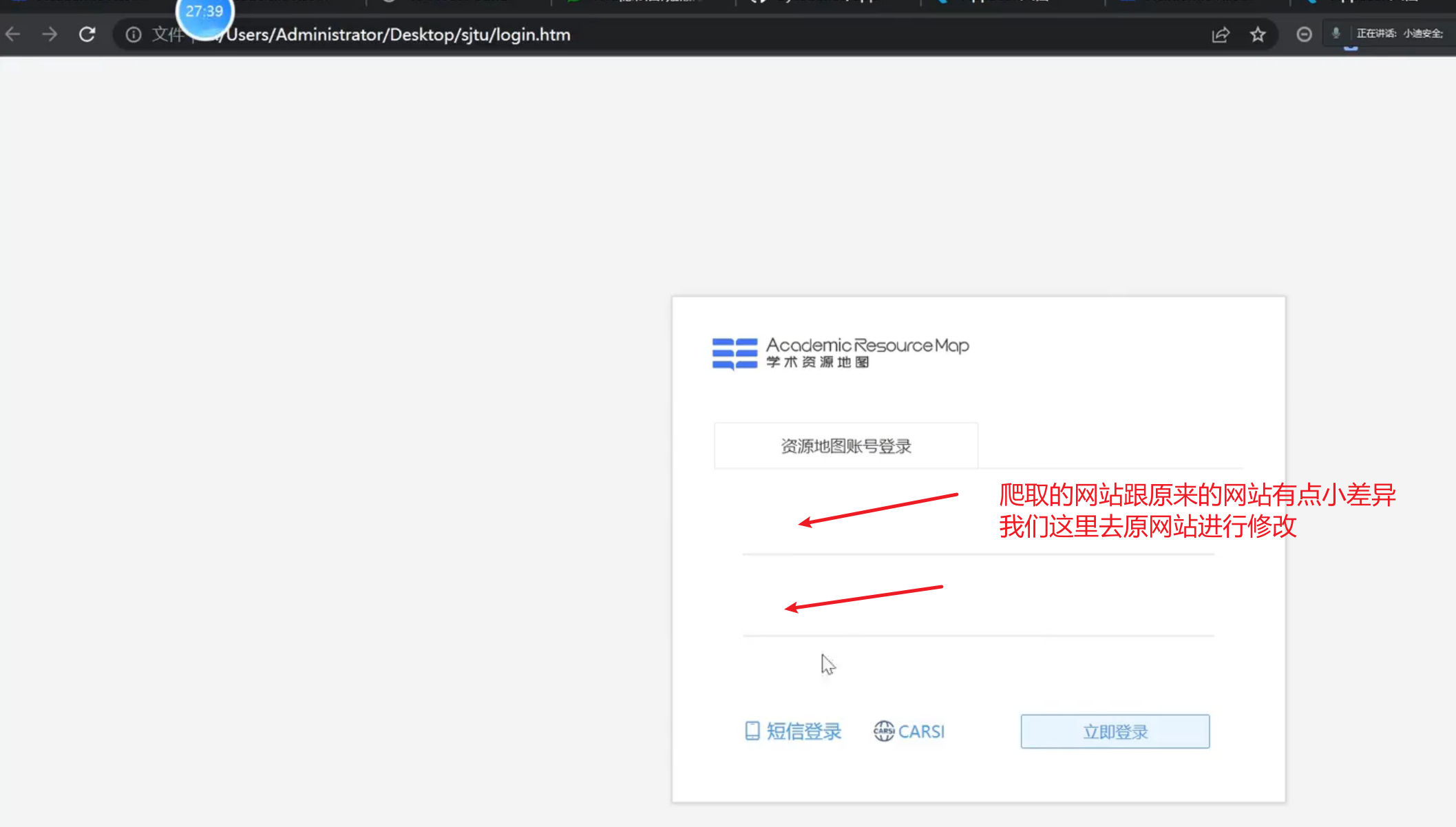This screenshot has height=827, width=1456.
Task: Click the blue 27:39 timer bubble
Action: (x=204, y=12)
